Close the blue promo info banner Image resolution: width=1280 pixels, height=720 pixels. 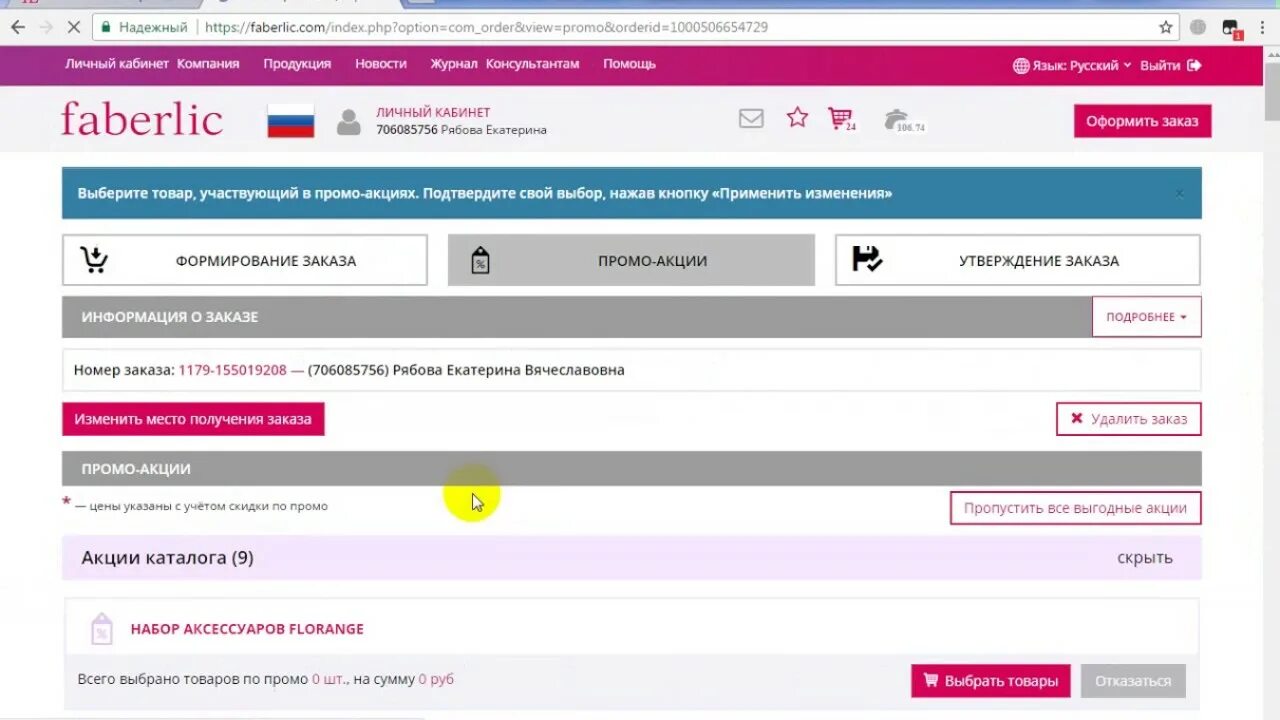(1180, 193)
